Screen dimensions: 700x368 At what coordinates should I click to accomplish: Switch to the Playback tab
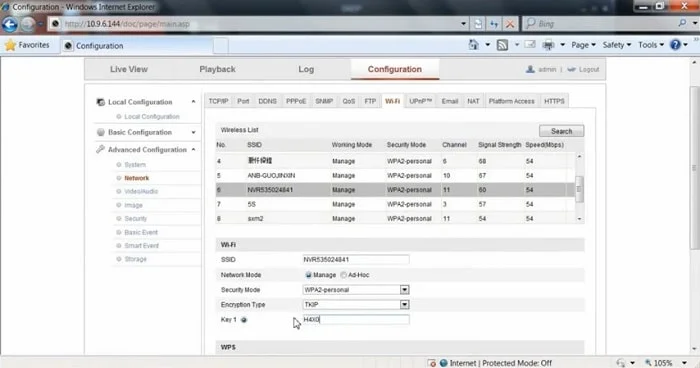click(217, 69)
